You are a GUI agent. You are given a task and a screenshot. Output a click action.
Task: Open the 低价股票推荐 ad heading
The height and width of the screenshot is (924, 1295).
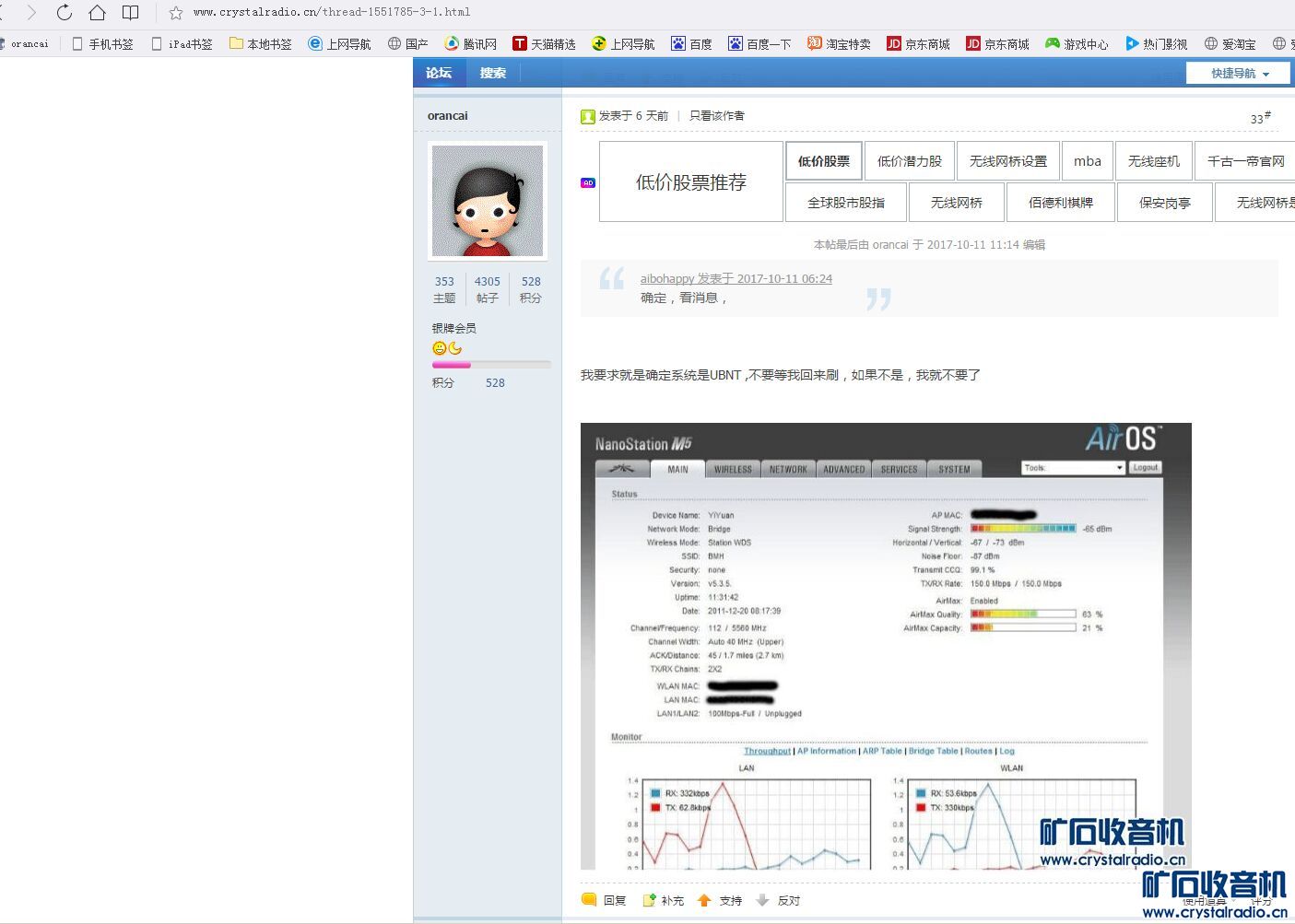click(691, 182)
